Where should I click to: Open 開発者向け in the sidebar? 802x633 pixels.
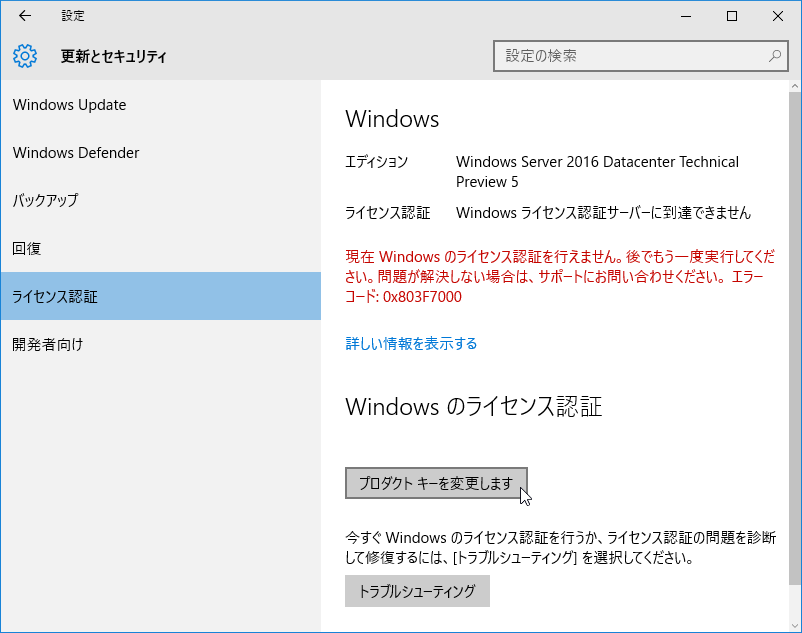coord(161,344)
